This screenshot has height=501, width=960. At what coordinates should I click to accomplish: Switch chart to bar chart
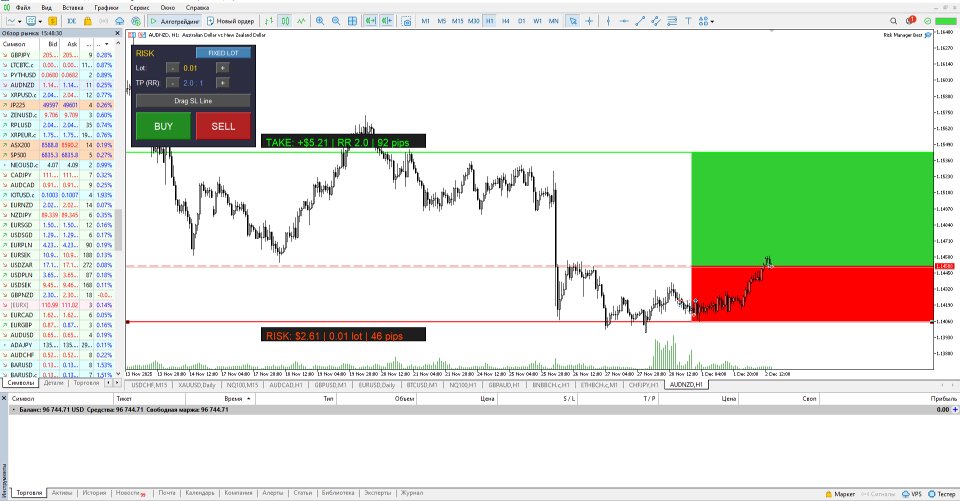pyautogui.click(x=269, y=21)
